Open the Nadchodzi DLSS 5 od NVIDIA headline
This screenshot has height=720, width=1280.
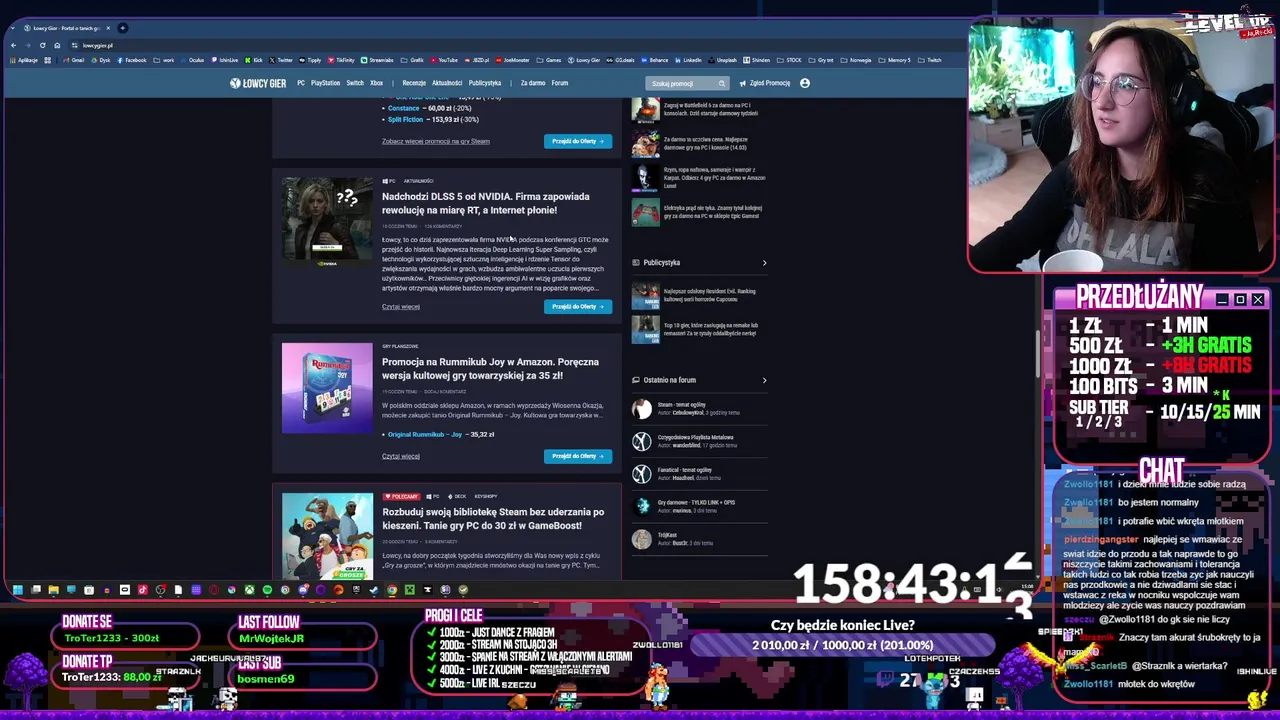click(486, 203)
